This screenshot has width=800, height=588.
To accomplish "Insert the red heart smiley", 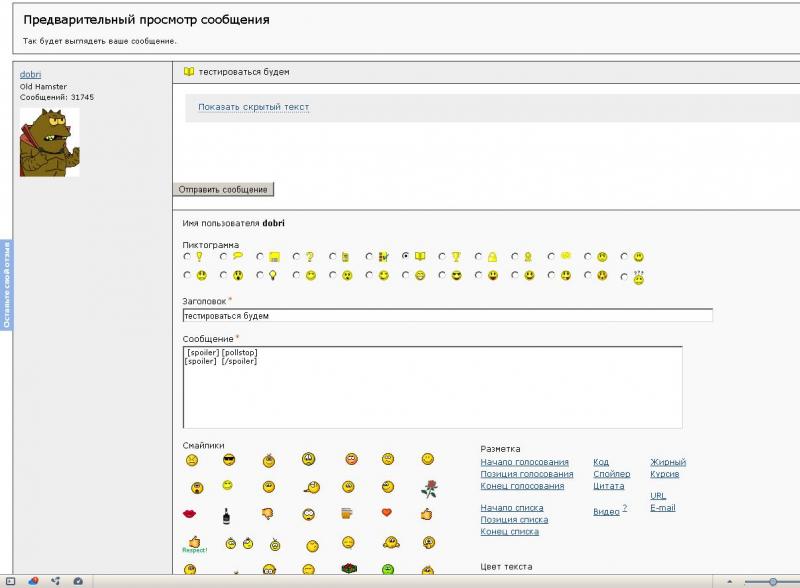I will pyautogui.click(x=387, y=513).
